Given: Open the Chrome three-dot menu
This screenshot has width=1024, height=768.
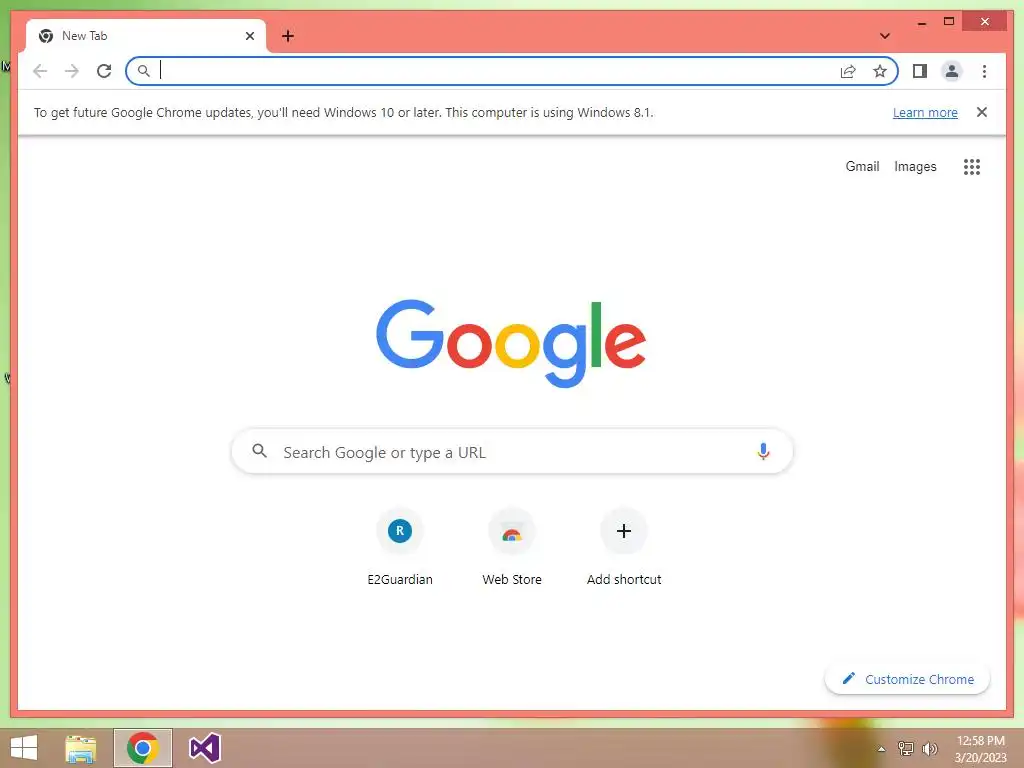Looking at the screenshot, I should coord(984,71).
